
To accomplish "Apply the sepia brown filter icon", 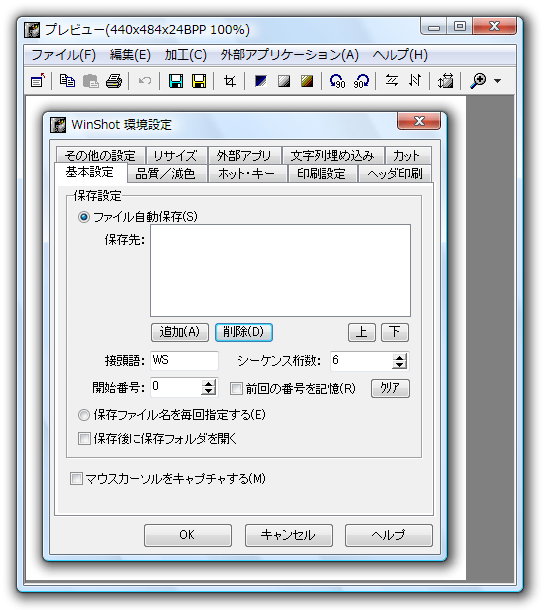I will point(307,81).
